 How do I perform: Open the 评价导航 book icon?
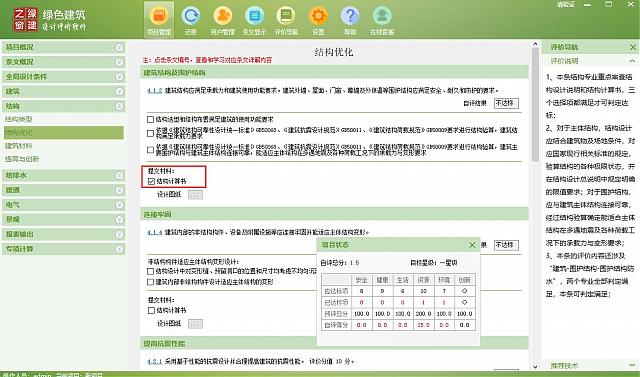tap(286, 20)
